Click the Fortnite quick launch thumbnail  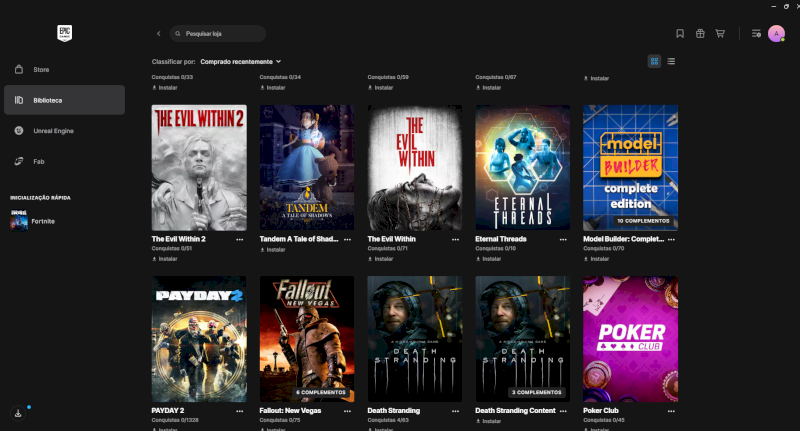tap(19, 220)
